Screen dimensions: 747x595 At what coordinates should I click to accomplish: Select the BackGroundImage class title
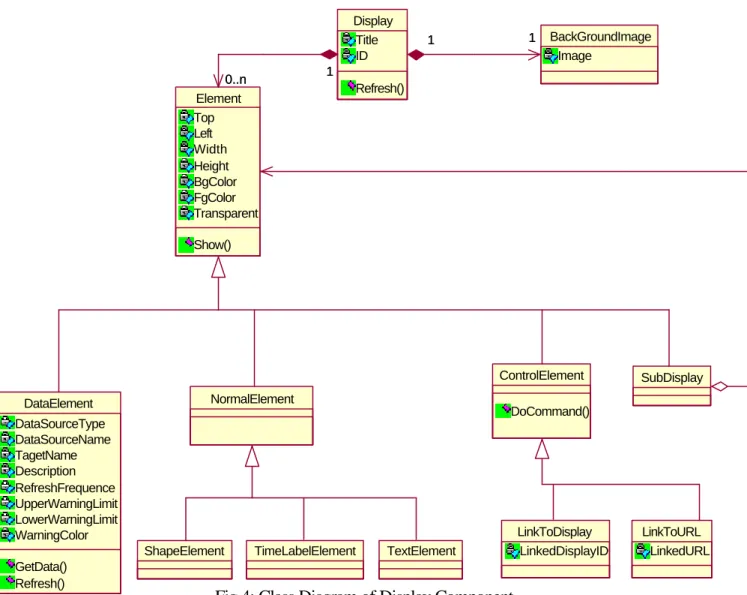[600, 37]
